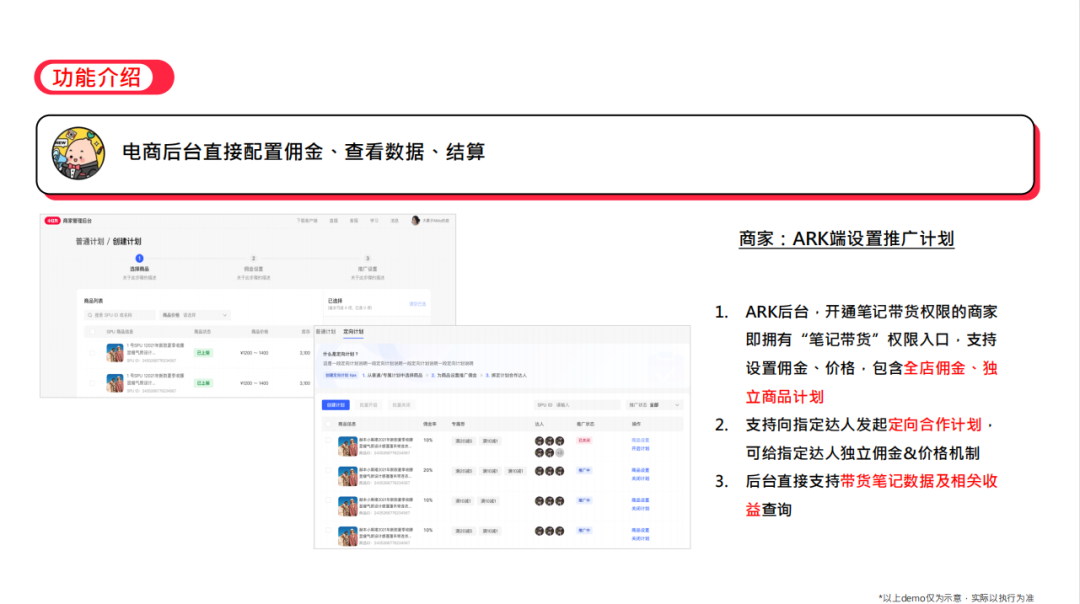Click step 1 选择商品 circle indicator
Screen dimensions: 1080x604
pyautogui.click(x=139, y=259)
